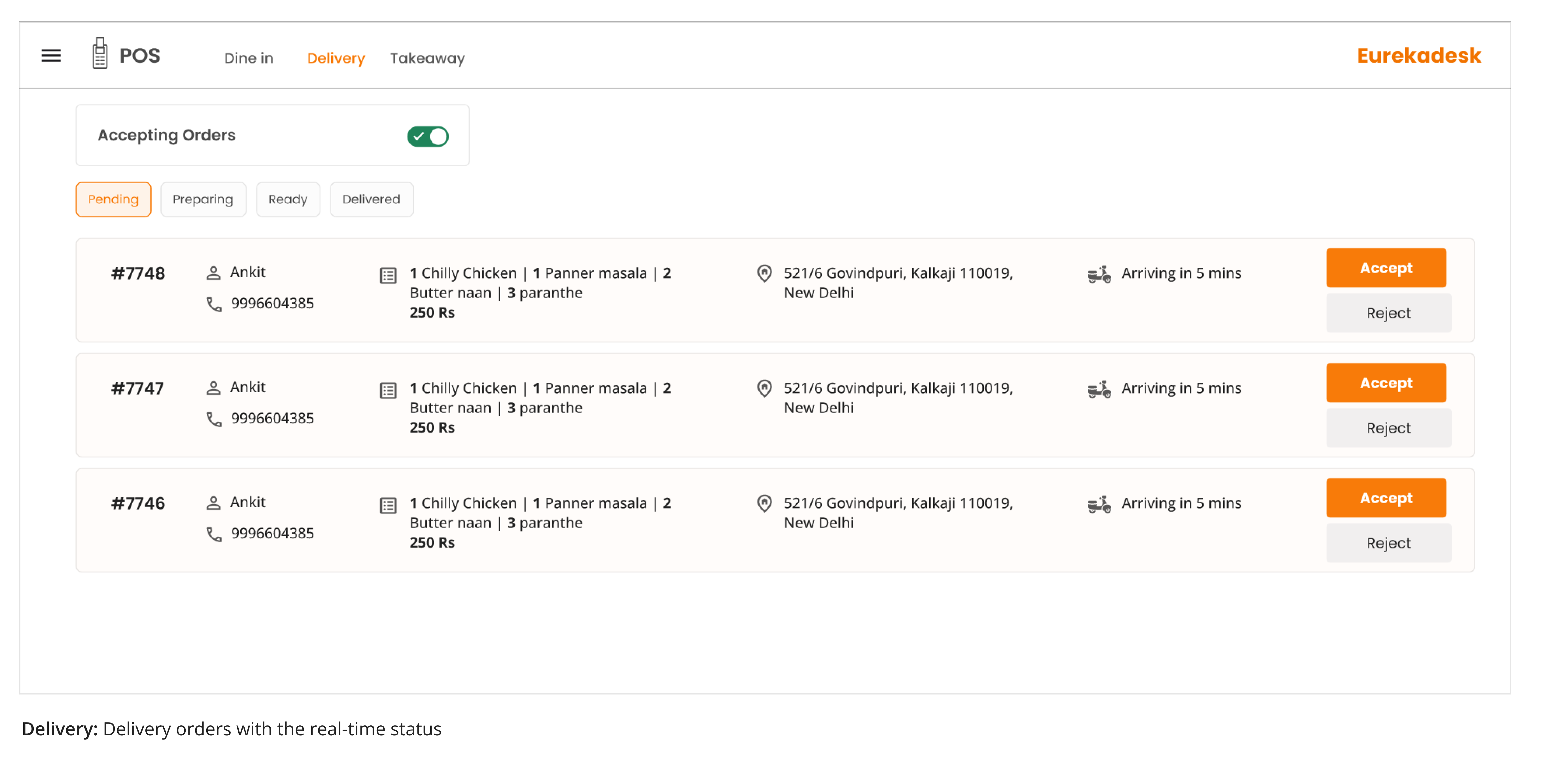Click the Eurekadesk brand logo
This screenshot has width=1544, height=784.
point(1419,56)
